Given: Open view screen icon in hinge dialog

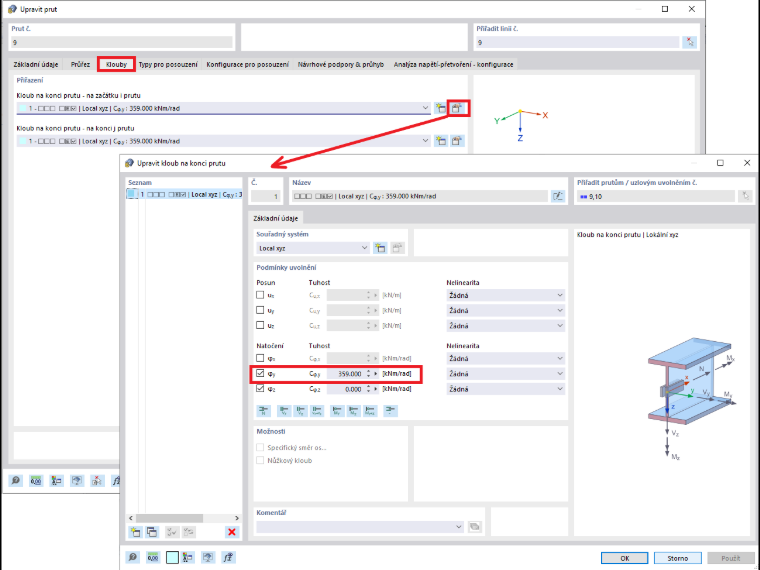Looking at the screenshot, I should pos(208,557).
